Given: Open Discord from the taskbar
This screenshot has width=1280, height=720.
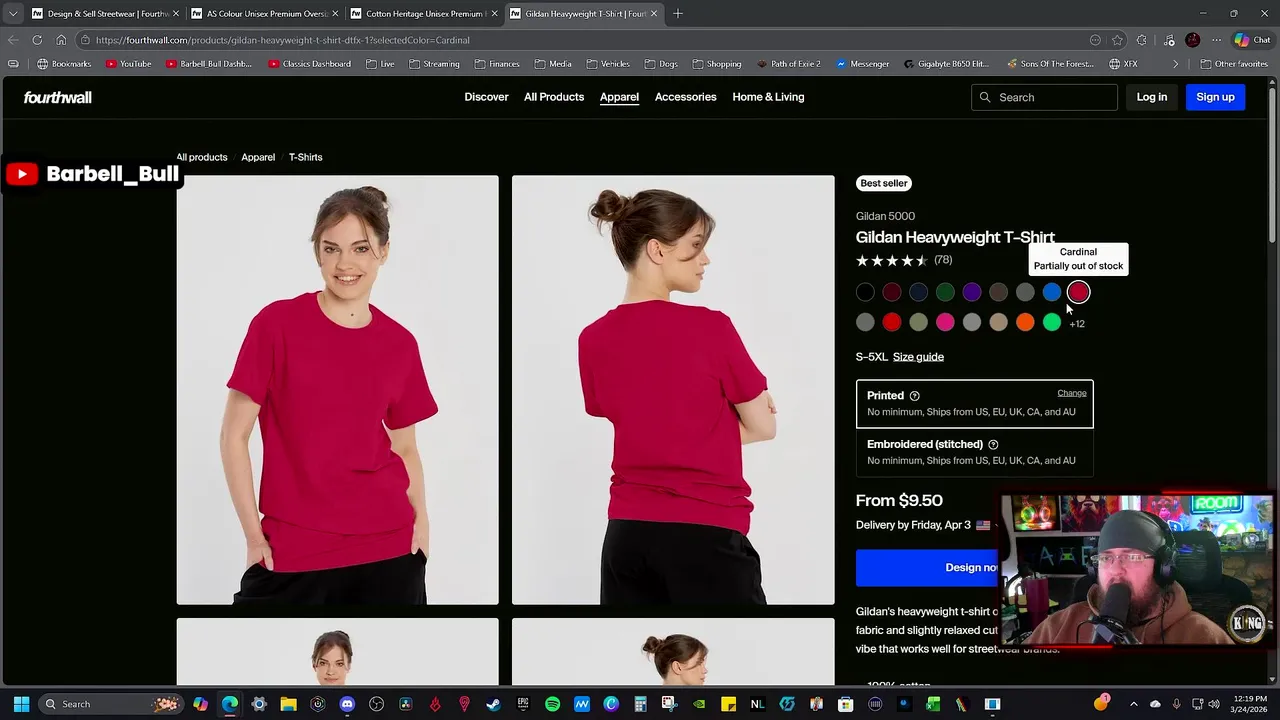Looking at the screenshot, I should pyautogui.click(x=347, y=704).
